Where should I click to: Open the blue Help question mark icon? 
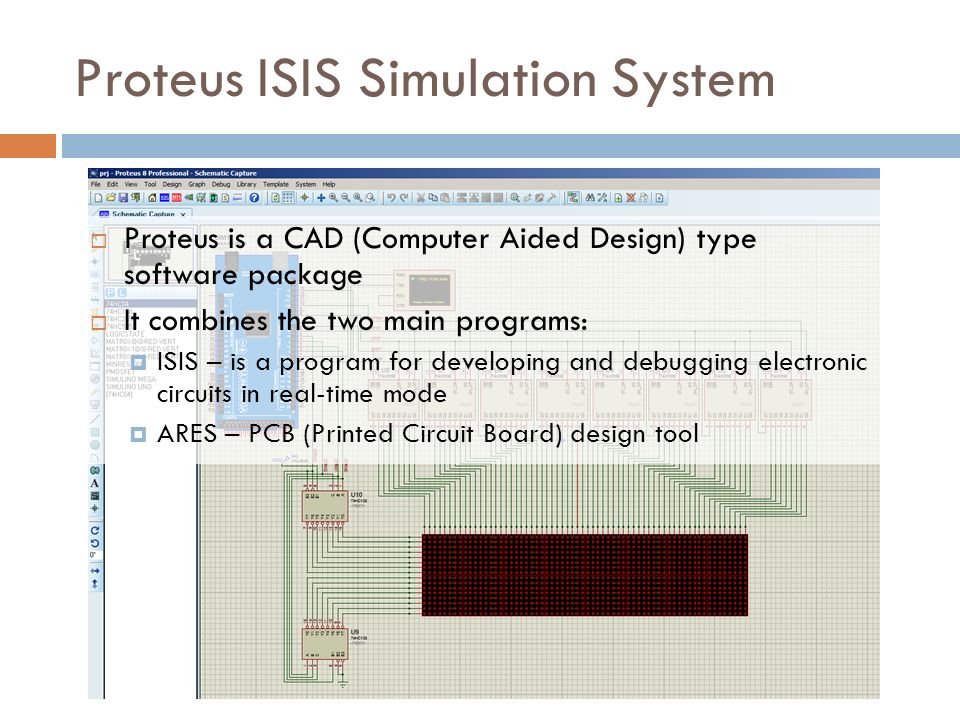254,198
